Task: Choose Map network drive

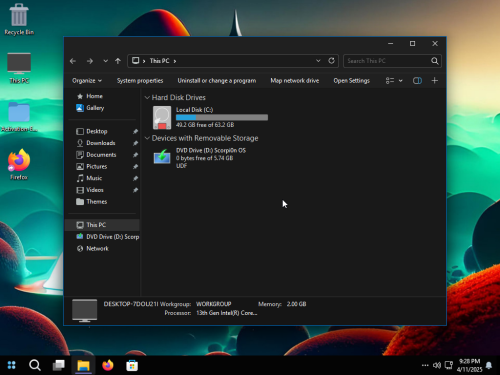Action: click(x=295, y=81)
